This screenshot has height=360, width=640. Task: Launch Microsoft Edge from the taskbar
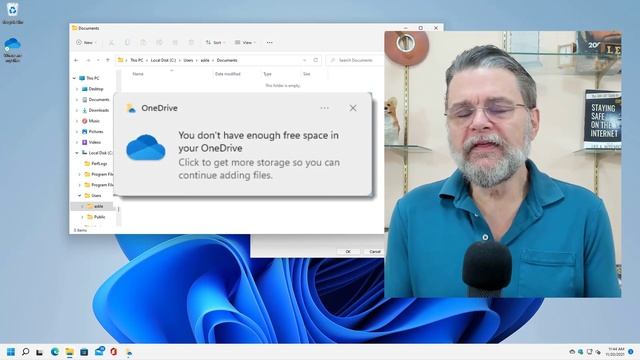pos(55,352)
